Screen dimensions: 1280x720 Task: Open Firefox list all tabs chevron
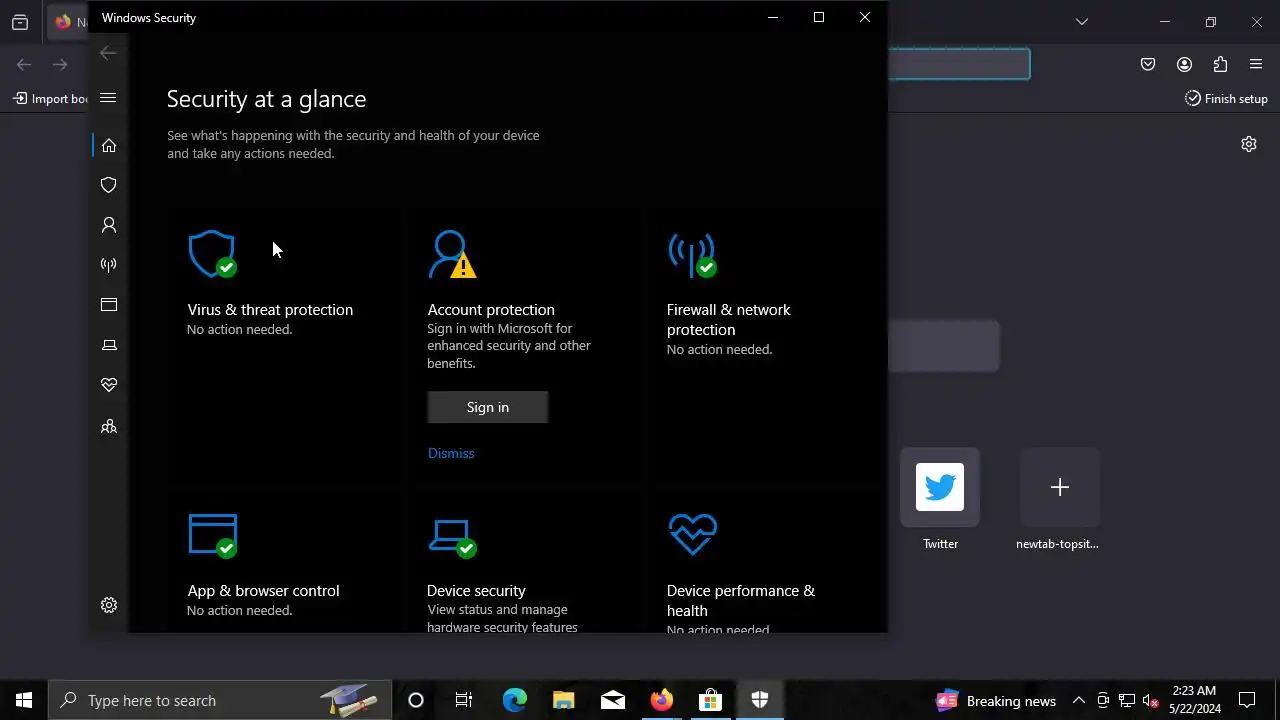(x=1082, y=22)
